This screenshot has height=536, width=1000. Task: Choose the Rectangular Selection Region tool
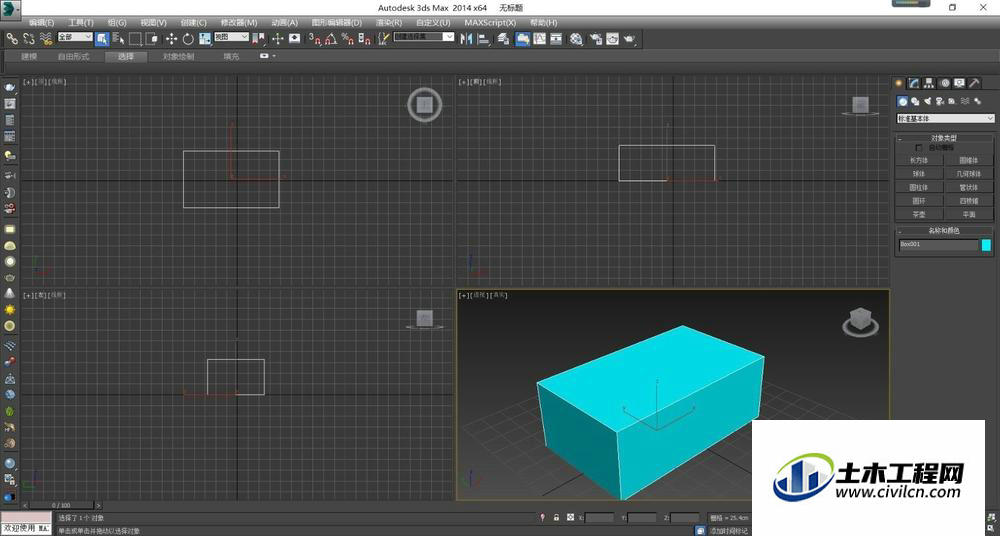pos(135,39)
